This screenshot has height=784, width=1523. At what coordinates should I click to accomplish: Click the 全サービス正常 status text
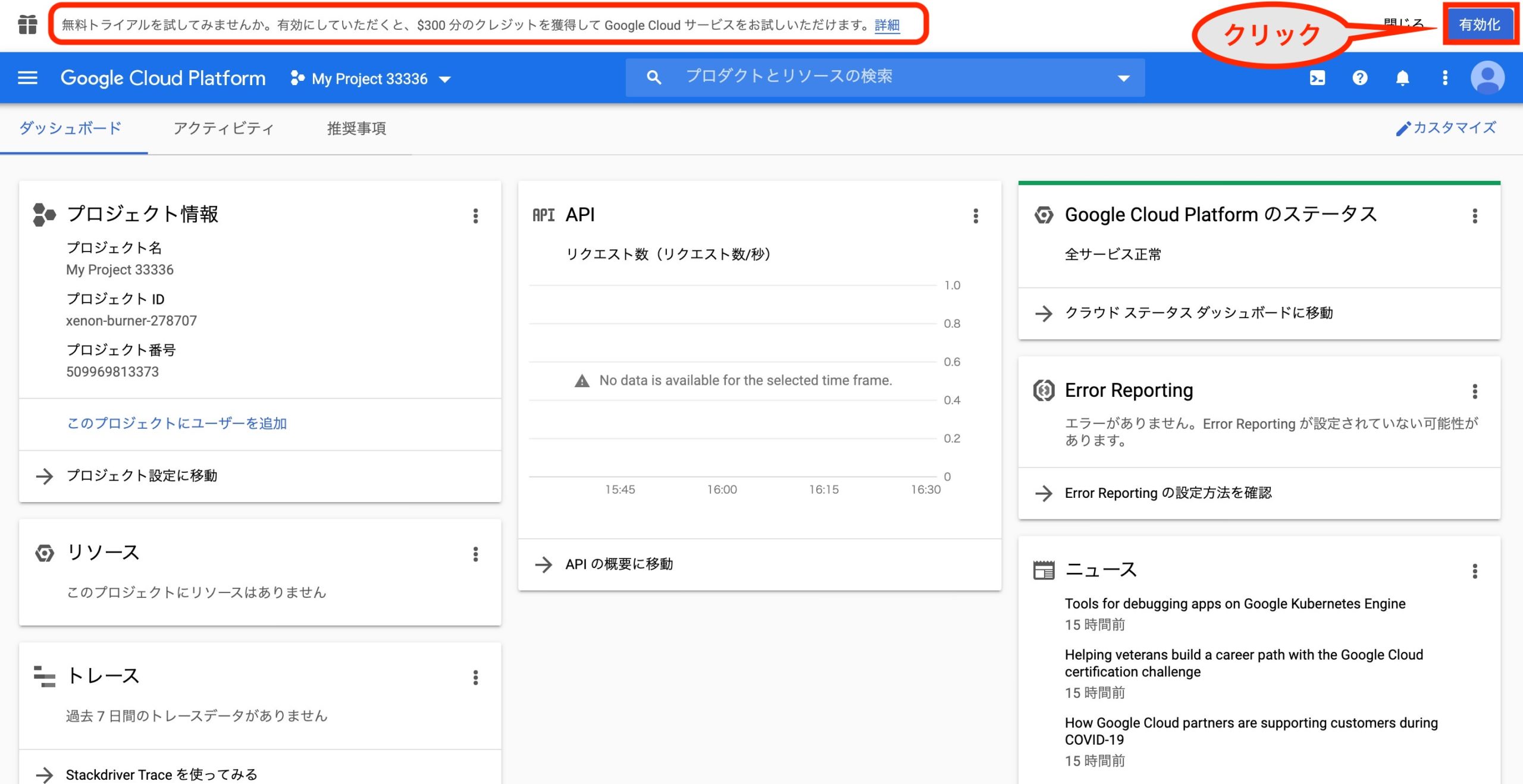tap(1113, 255)
